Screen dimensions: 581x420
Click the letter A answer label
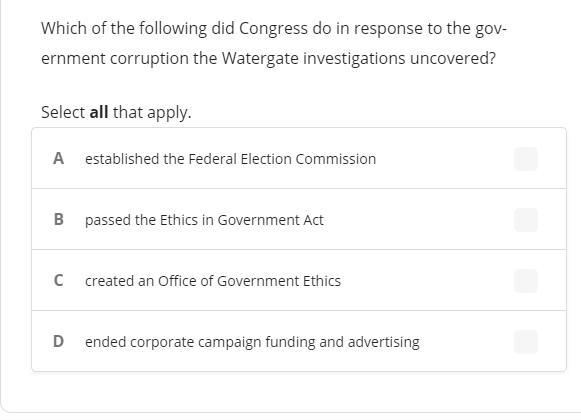tap(59, 159)
